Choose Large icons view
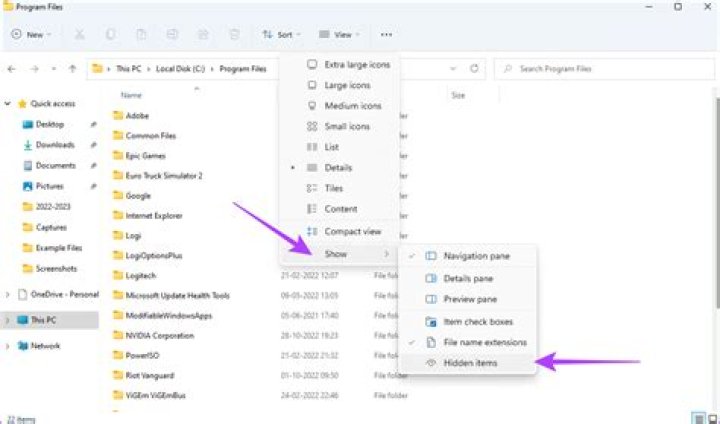Viewport: 720px width, 424px height. [x=339, y=85]
